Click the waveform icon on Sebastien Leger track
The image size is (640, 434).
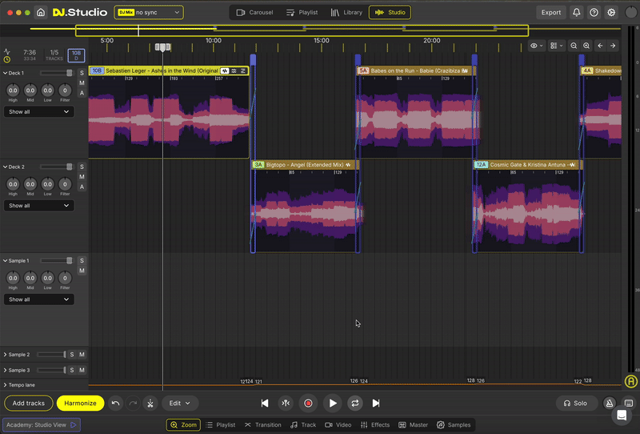coord(224,71)
